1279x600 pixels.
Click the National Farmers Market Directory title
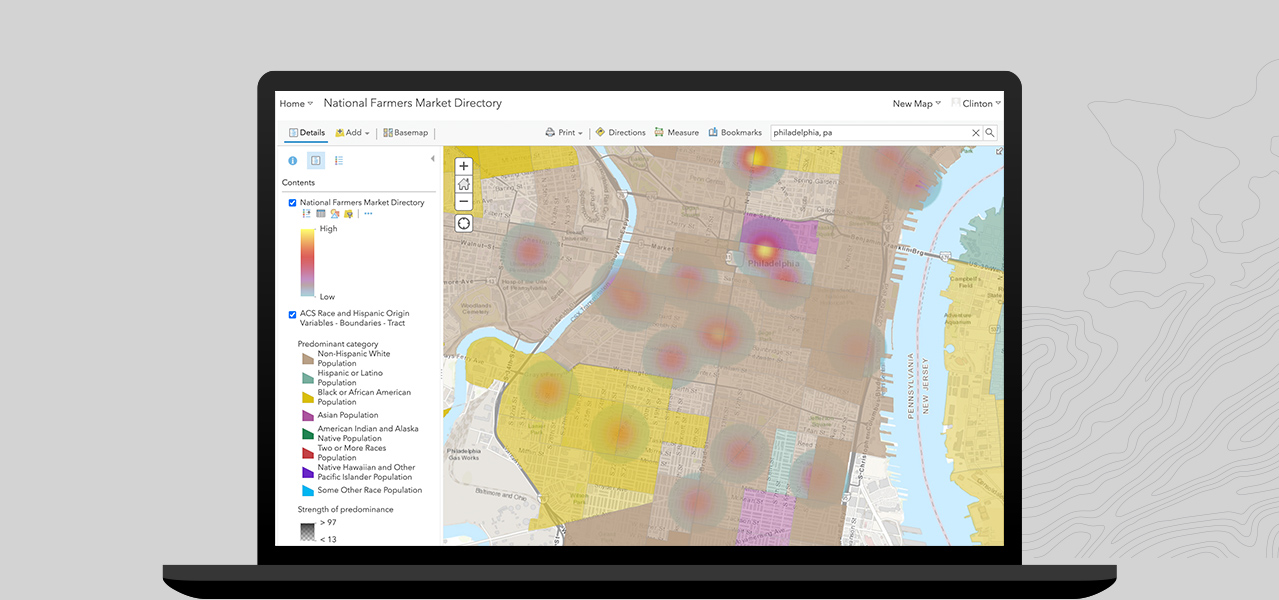tap(413, 103)
